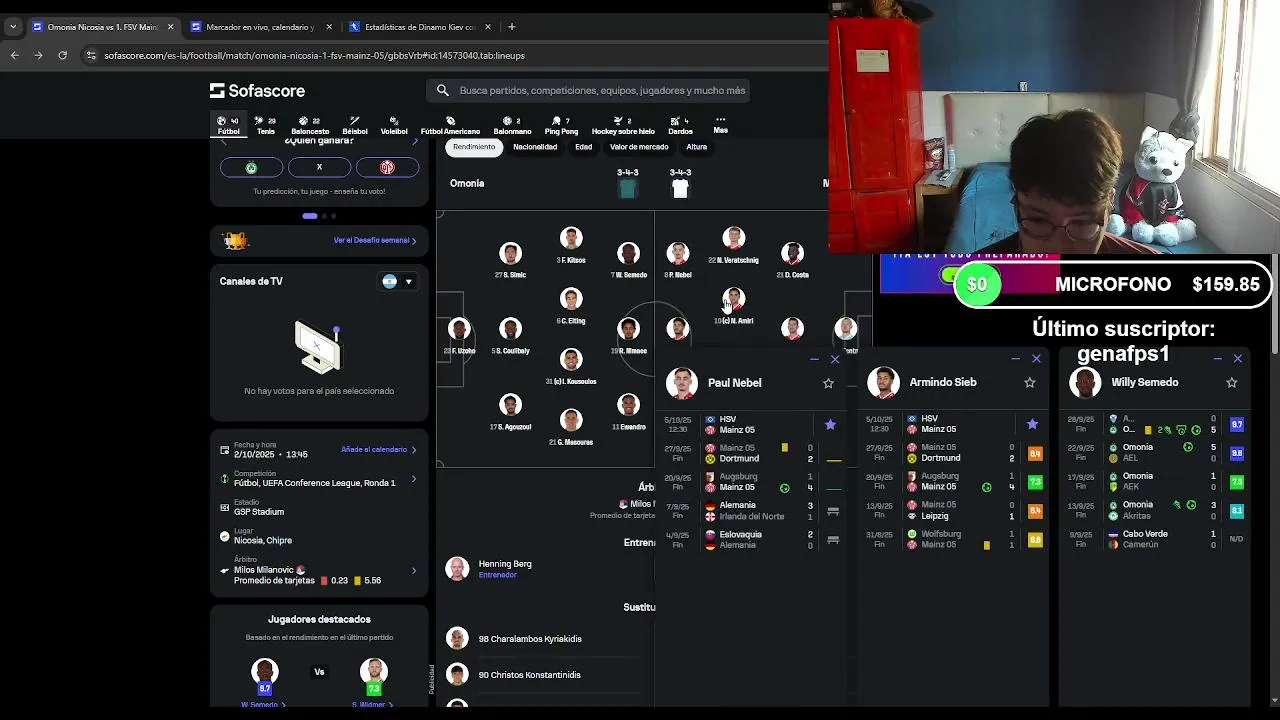1280x720 pixels.
Task: Go to next prediction card arrow
Action: click(414, 141)
